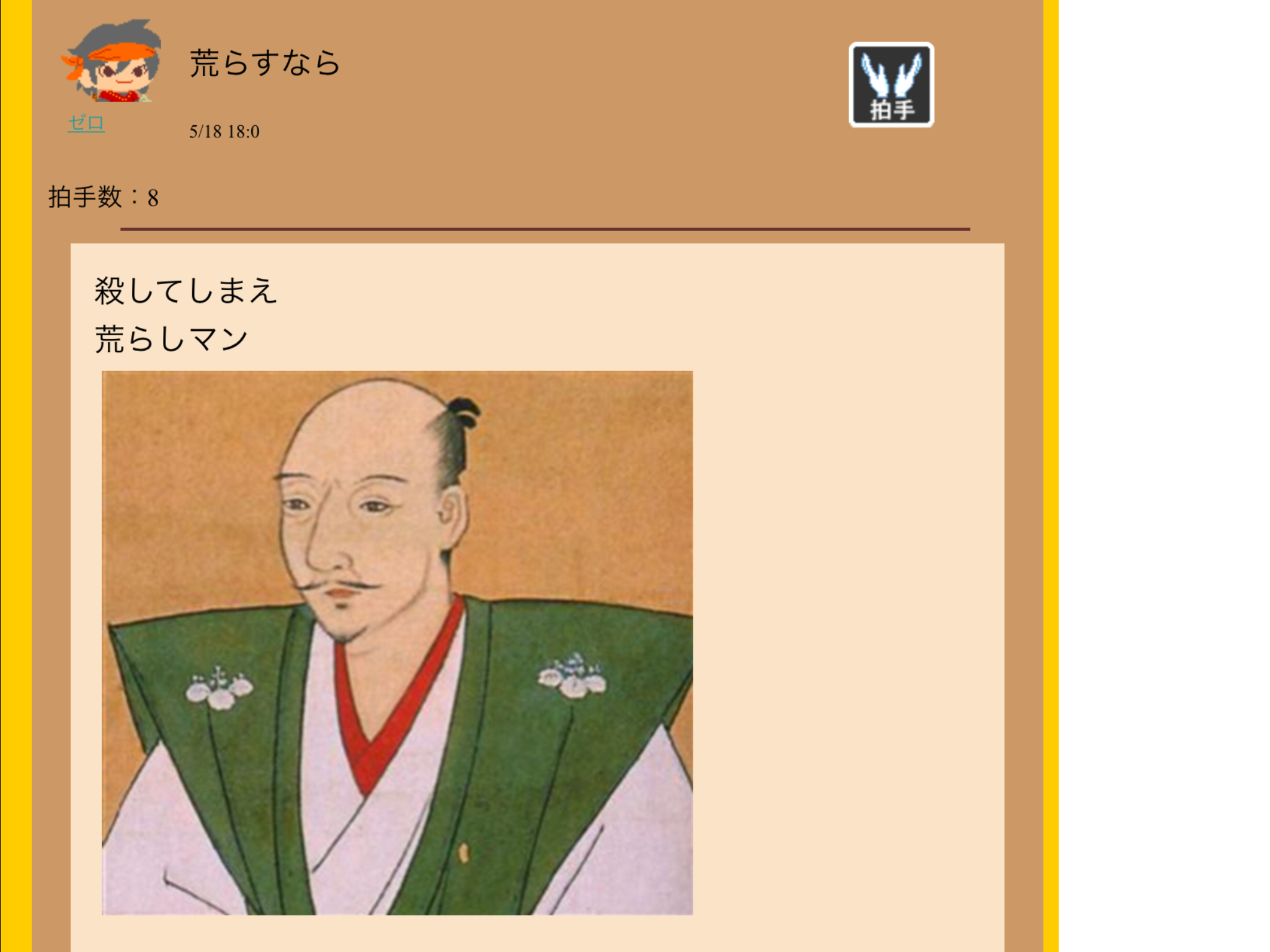Click the dark divider line under applause count
Screen dimensions: 1270x952
point(545,229)
